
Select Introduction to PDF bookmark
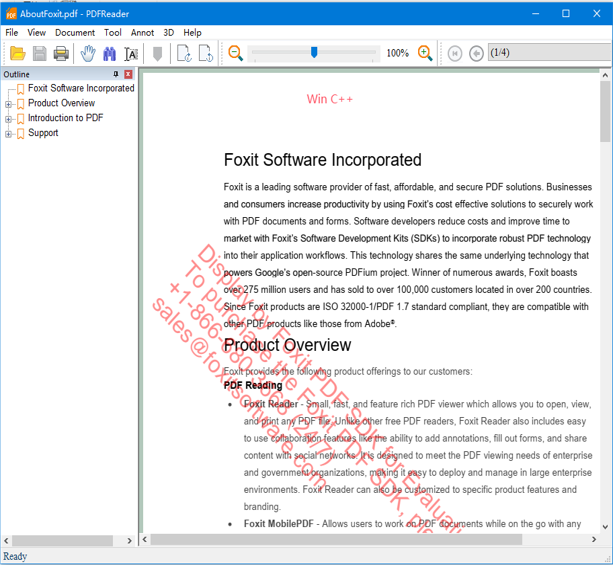pyautogui.click(x=66, y=118)
